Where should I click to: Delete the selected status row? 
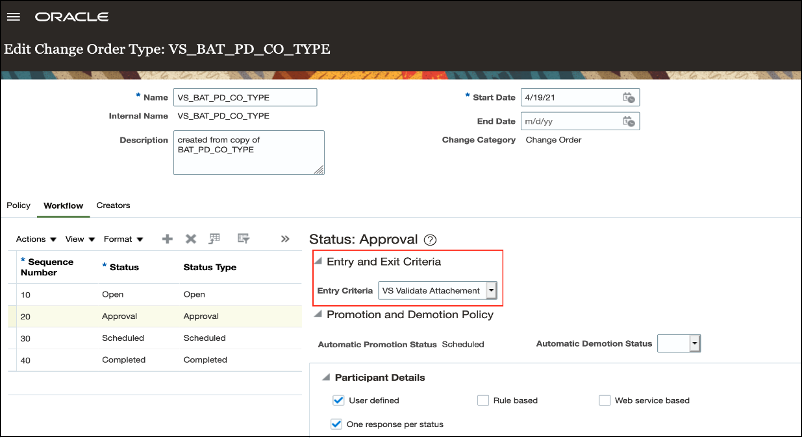point(191,239)
